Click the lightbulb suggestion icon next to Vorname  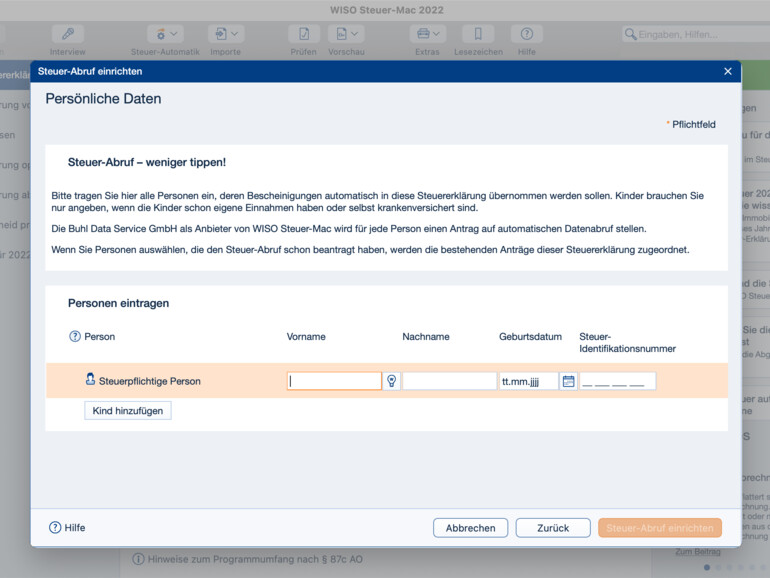pyautogui.click(x=391, y=381)
